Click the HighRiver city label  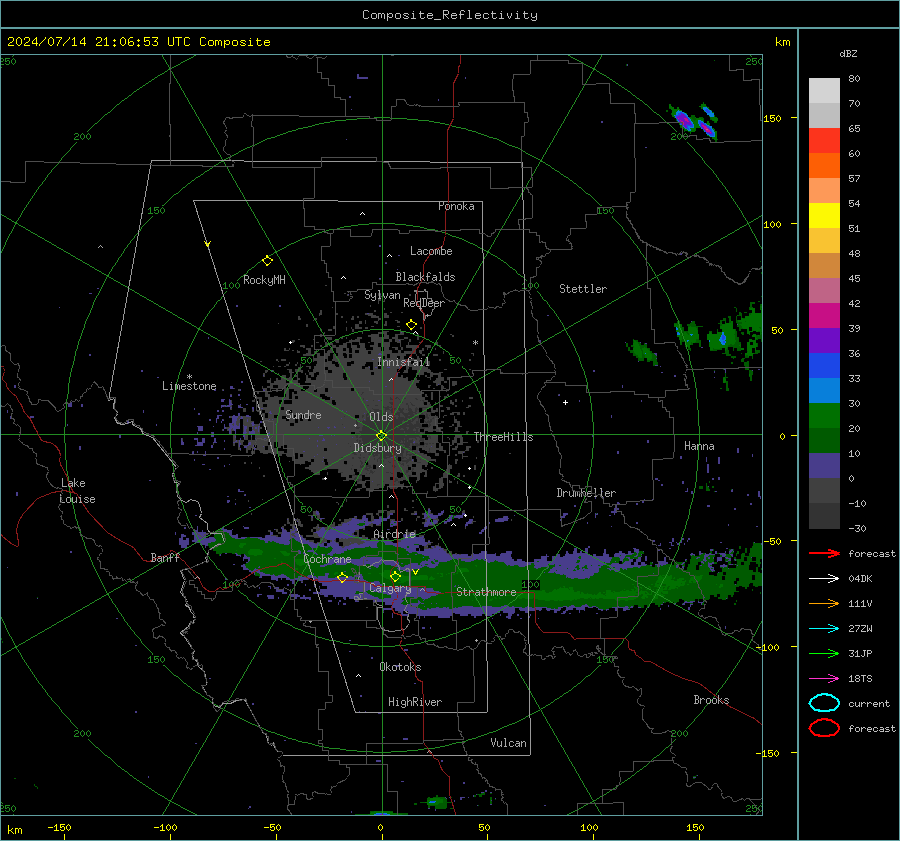tap(415, 702)
